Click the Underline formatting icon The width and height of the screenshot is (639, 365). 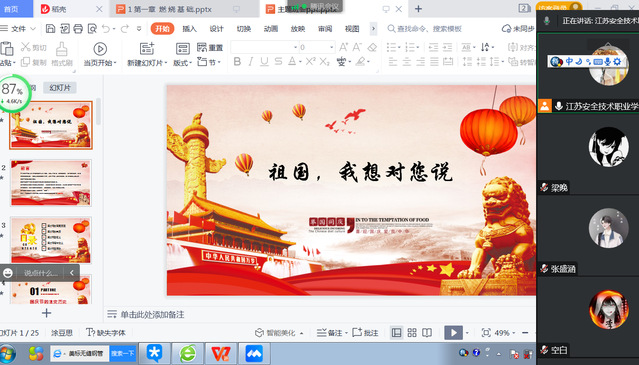(264, 62)
